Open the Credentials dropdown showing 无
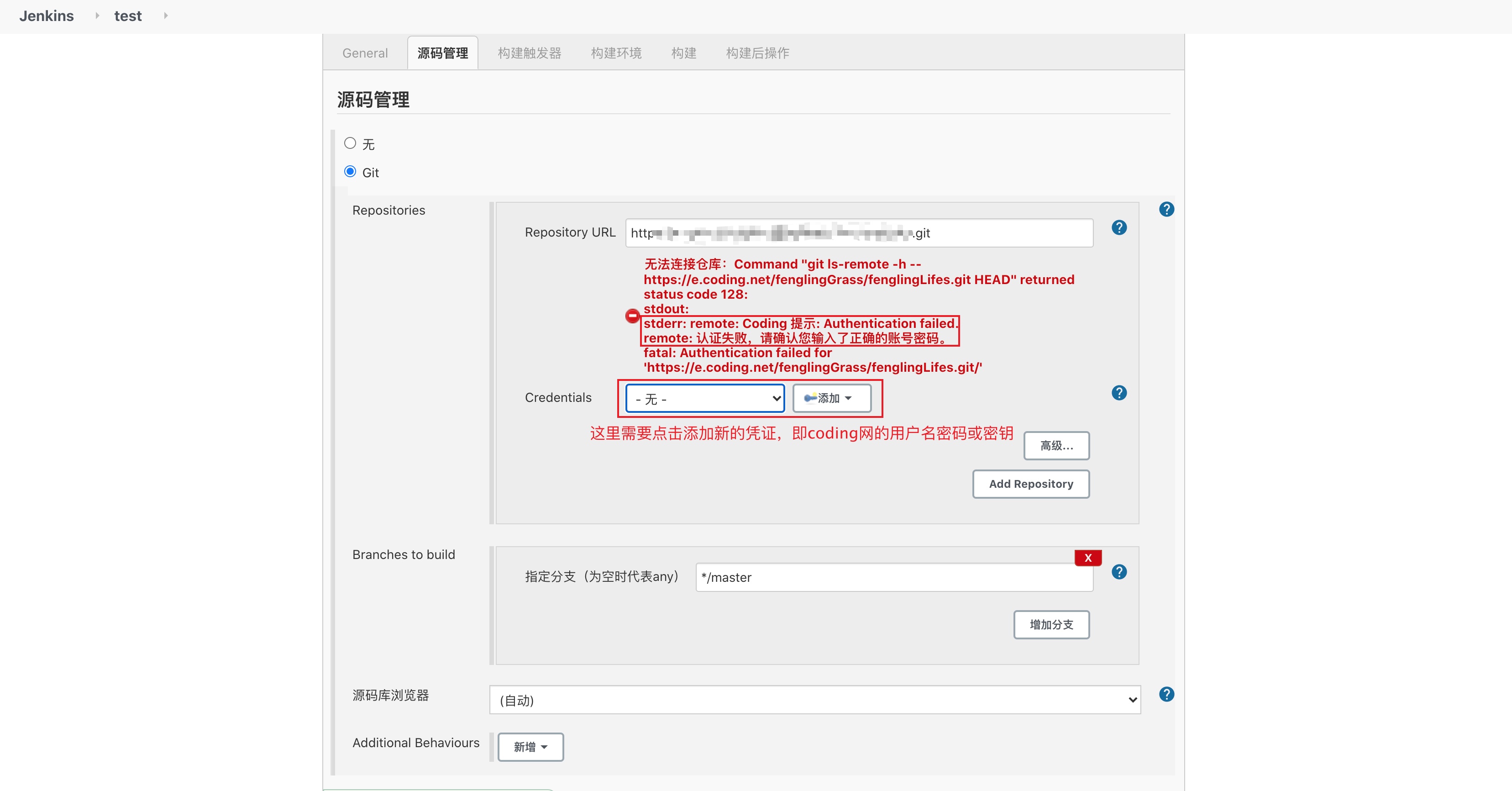This screenshot has width=1512, height=791. tap(705, 399)
